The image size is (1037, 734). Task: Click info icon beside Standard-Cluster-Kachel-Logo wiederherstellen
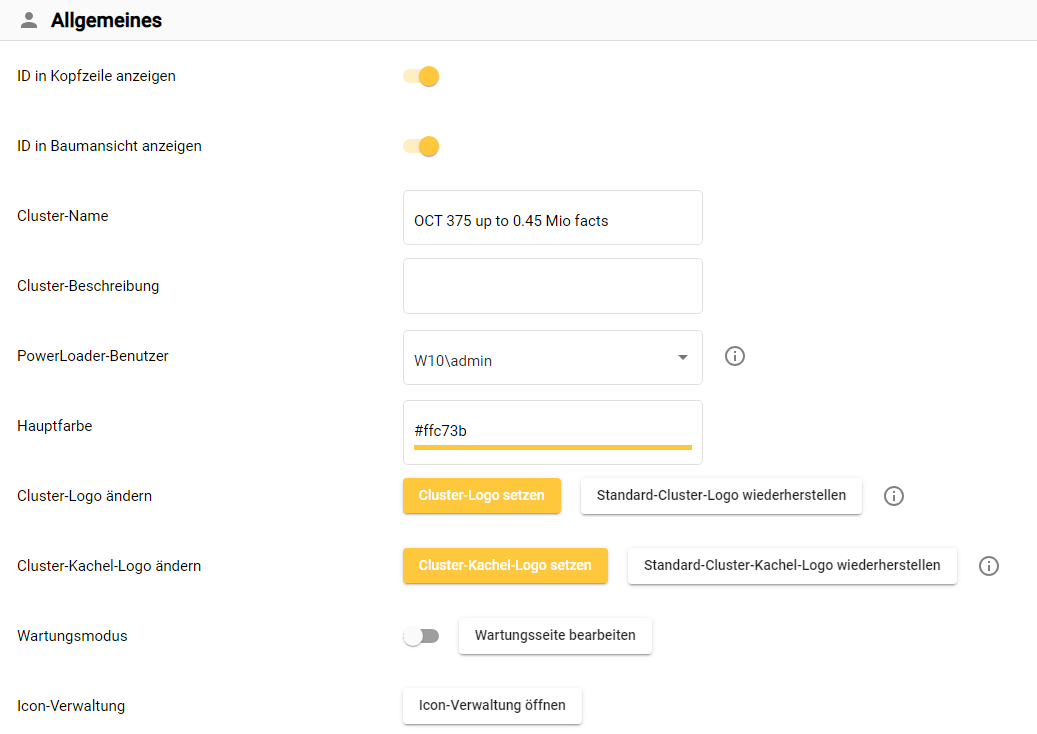[989, 566]
